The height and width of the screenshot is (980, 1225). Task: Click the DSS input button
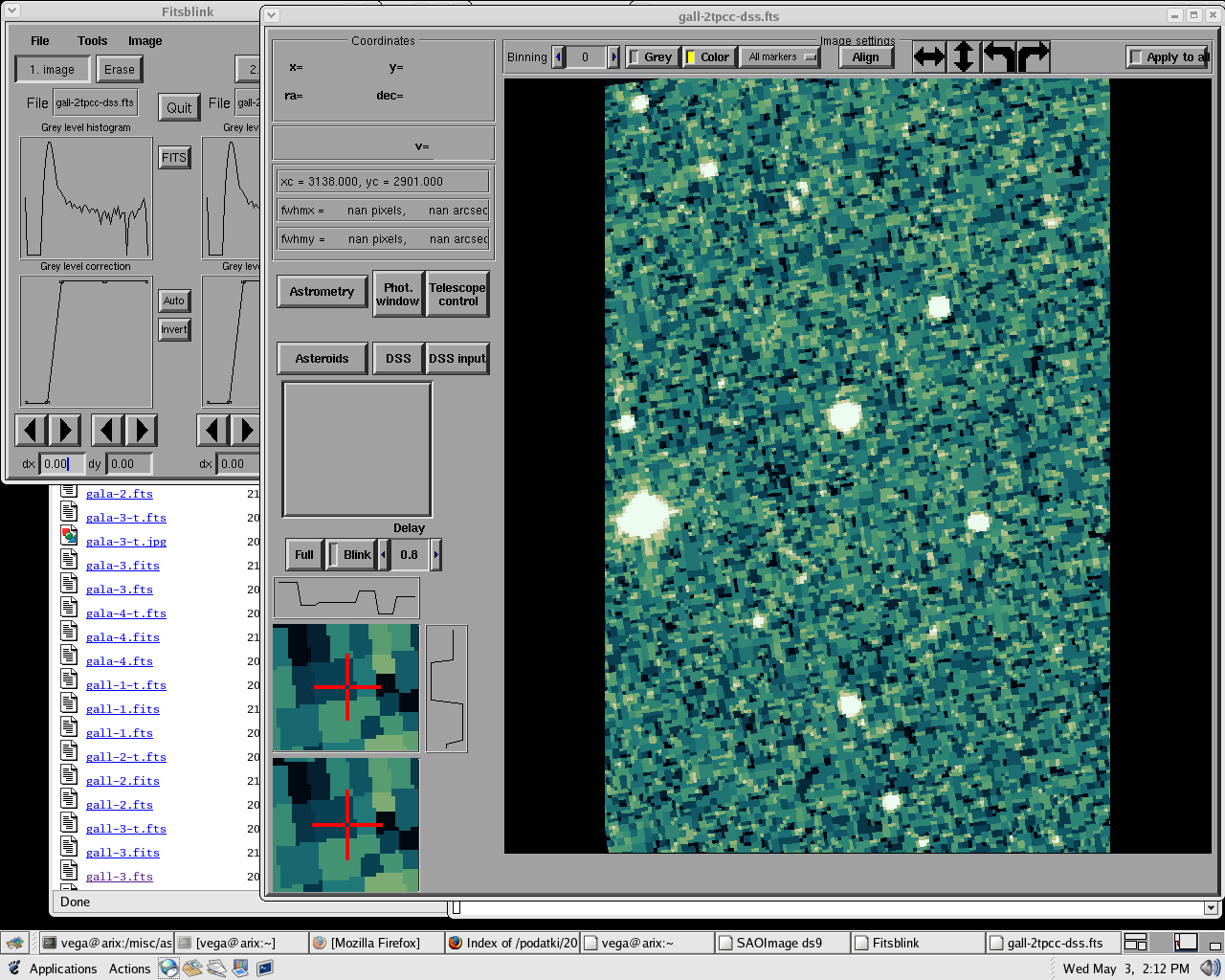coord(457,359)
